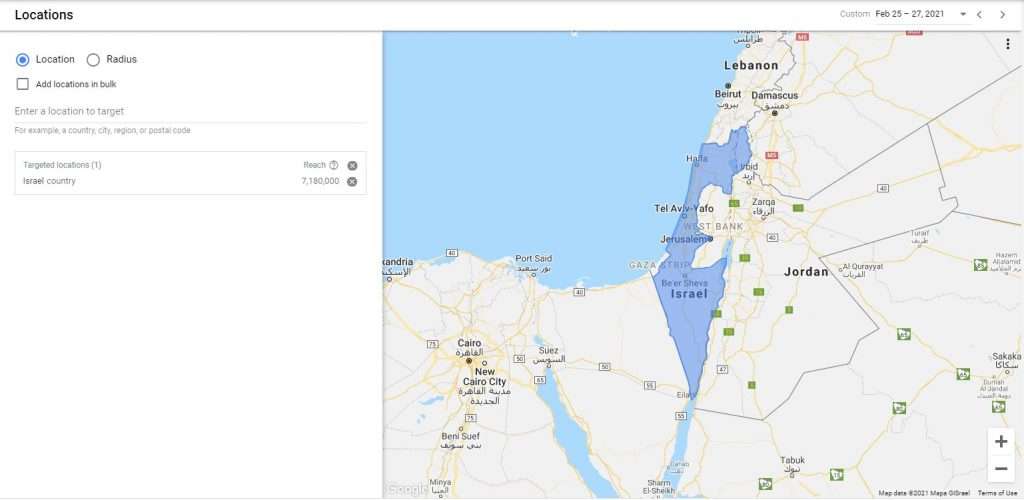Click the Haifa label on the map
The width and height of the screenshot is (1024, 500).
pyautogui.click(x=697, y=159)
